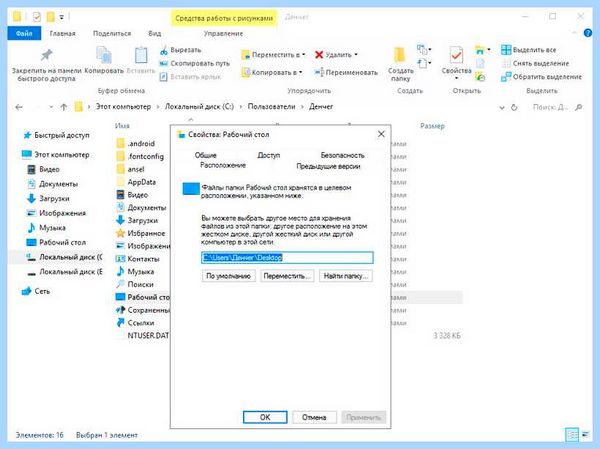
Task: Expand address bar history dropdown
Action: tap(502, 108)
